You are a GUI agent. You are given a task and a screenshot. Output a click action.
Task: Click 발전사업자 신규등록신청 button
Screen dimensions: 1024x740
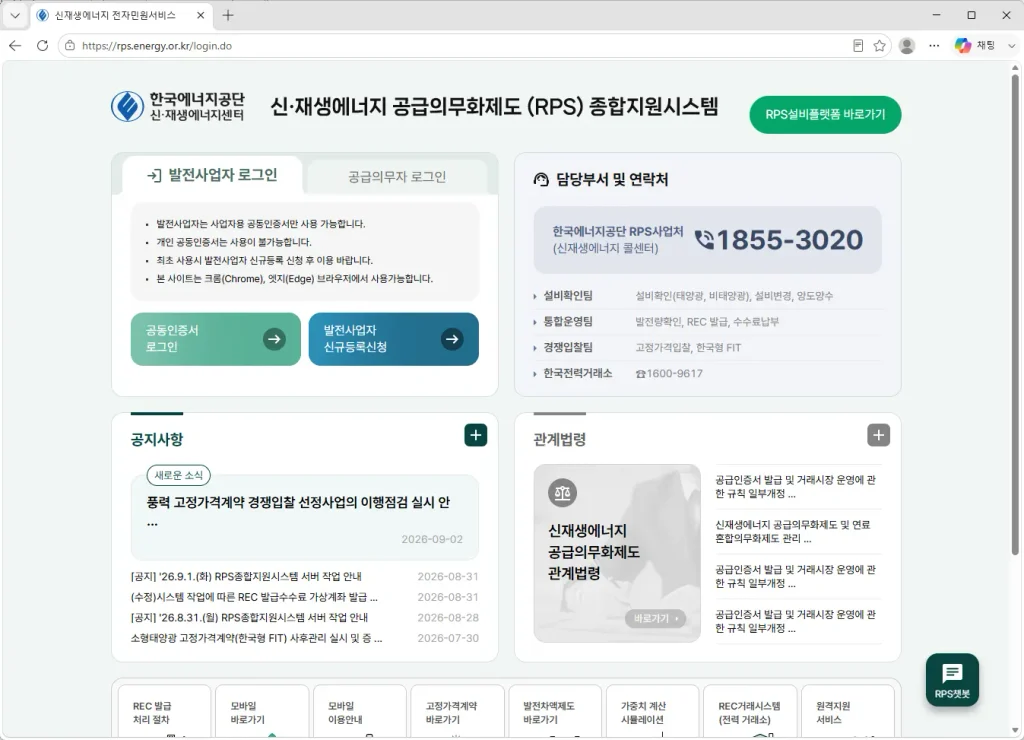393,339
